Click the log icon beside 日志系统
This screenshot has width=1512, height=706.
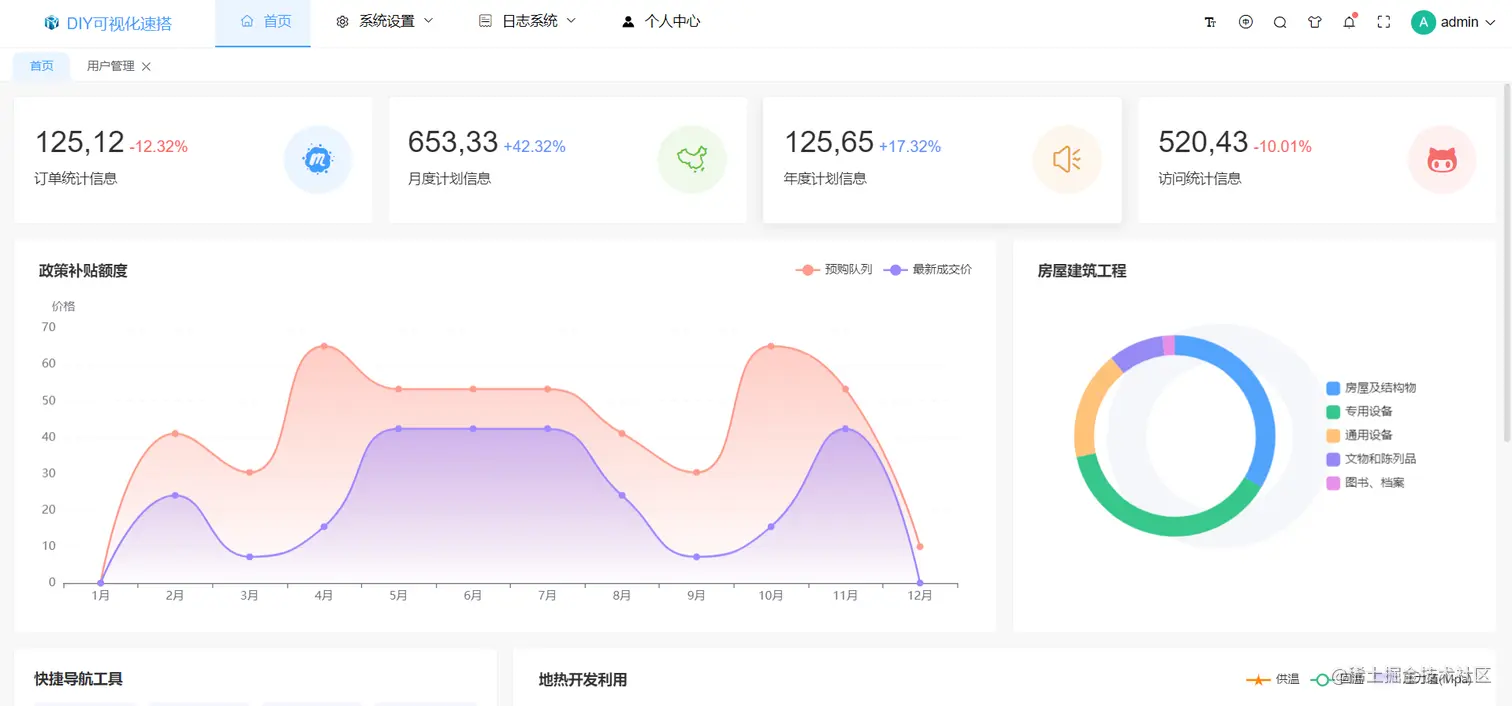pos(485,21)
